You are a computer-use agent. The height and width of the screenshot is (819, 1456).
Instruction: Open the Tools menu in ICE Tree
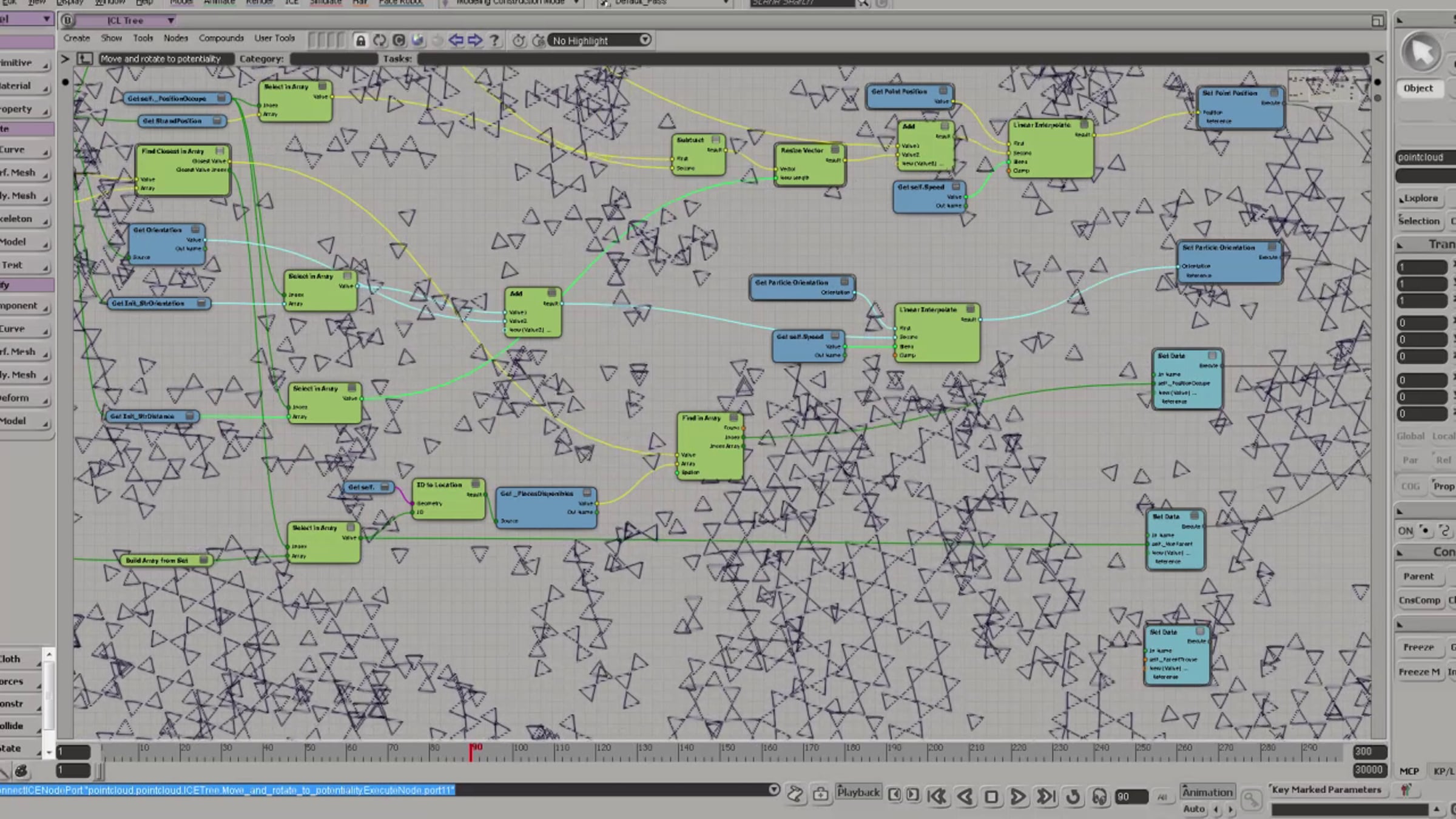pyautogui.click(x=143, y=38)
